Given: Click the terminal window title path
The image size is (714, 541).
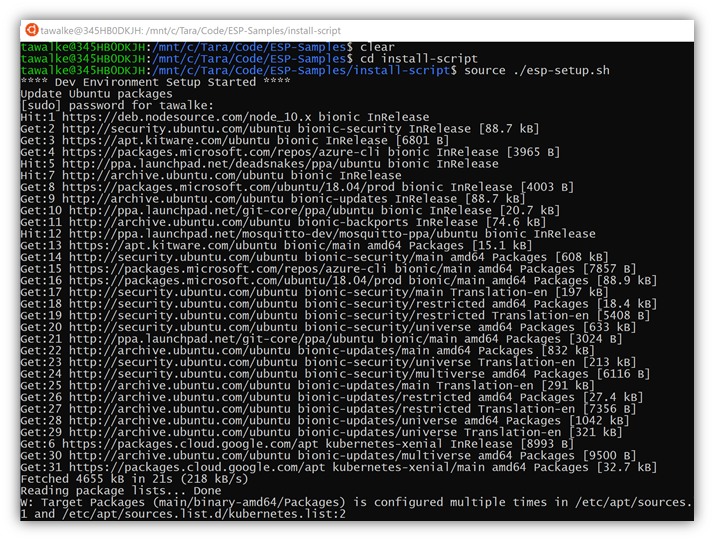Looking at the screenshot, I should click(190, 31).
